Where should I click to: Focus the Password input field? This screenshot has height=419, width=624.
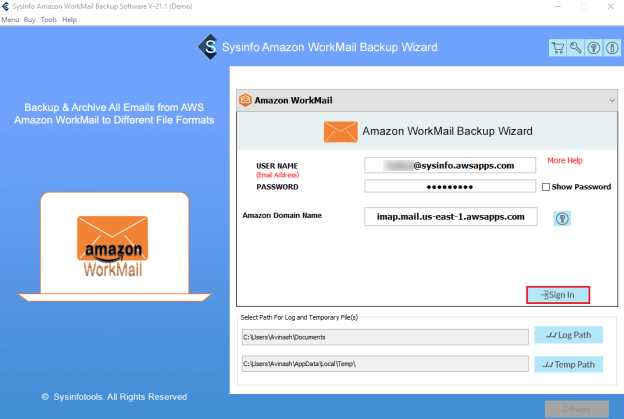(450, 187)
